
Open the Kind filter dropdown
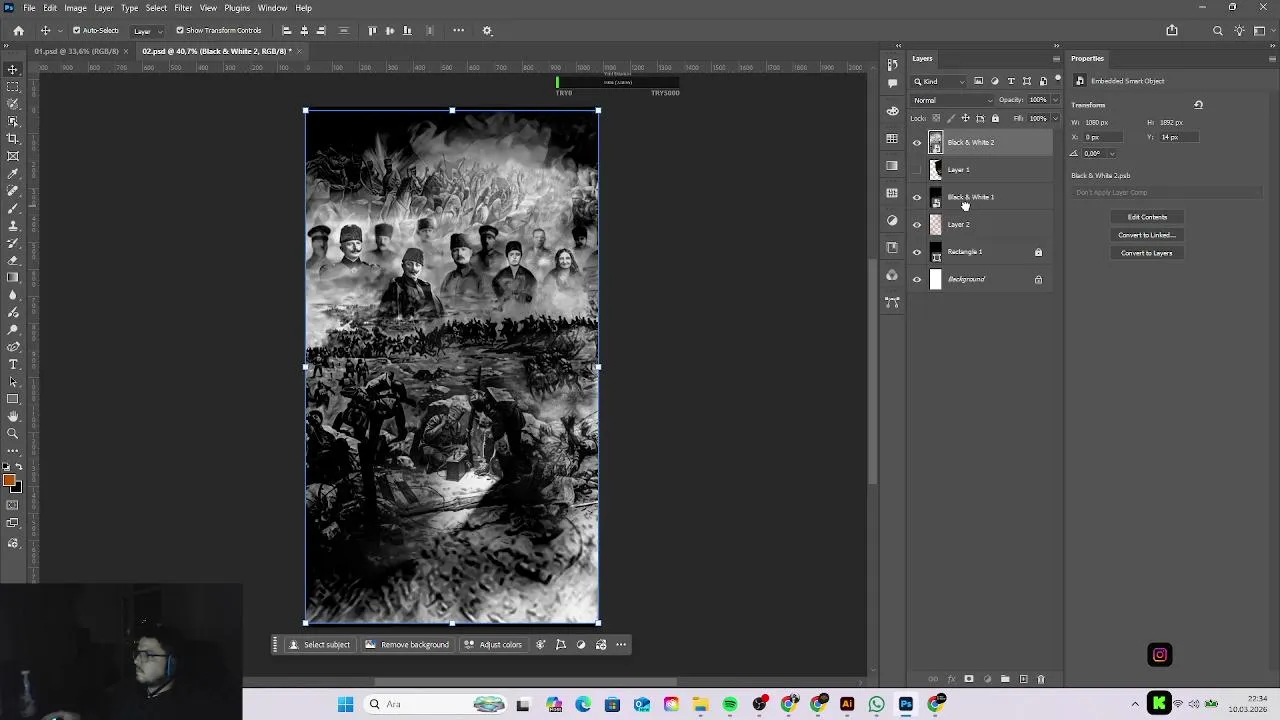(939, 81)
